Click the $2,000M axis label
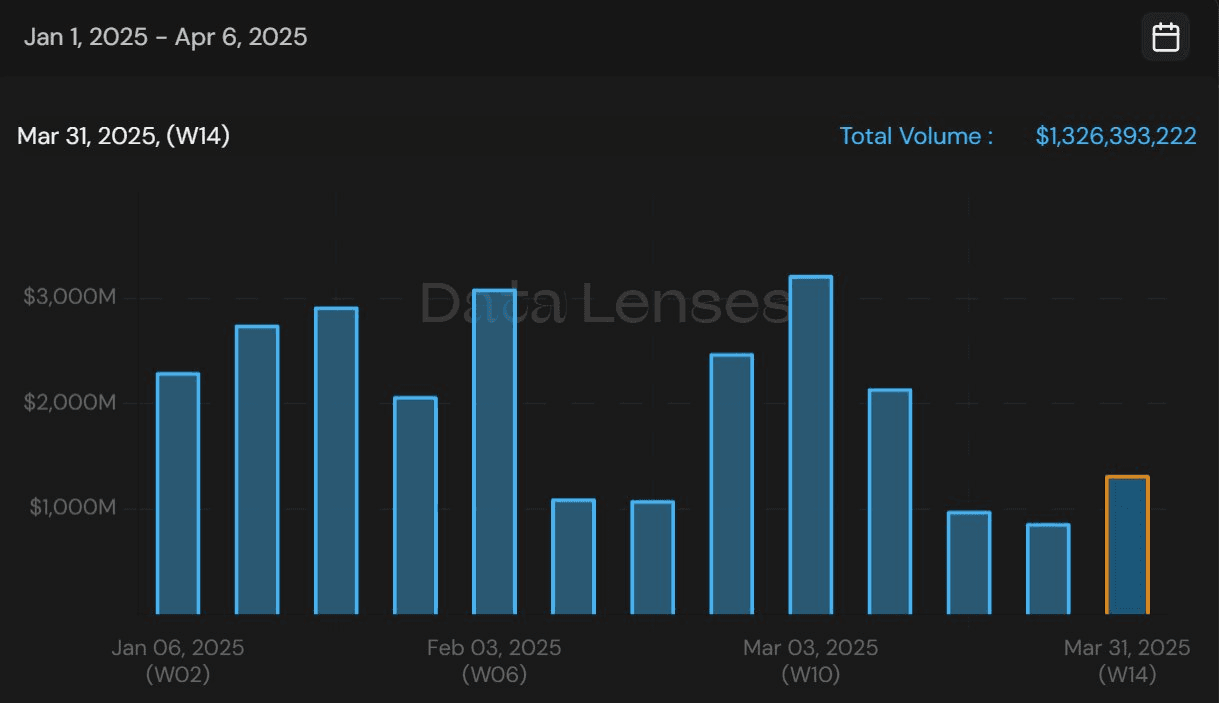The image size is (1219, 703). point(70,402)
